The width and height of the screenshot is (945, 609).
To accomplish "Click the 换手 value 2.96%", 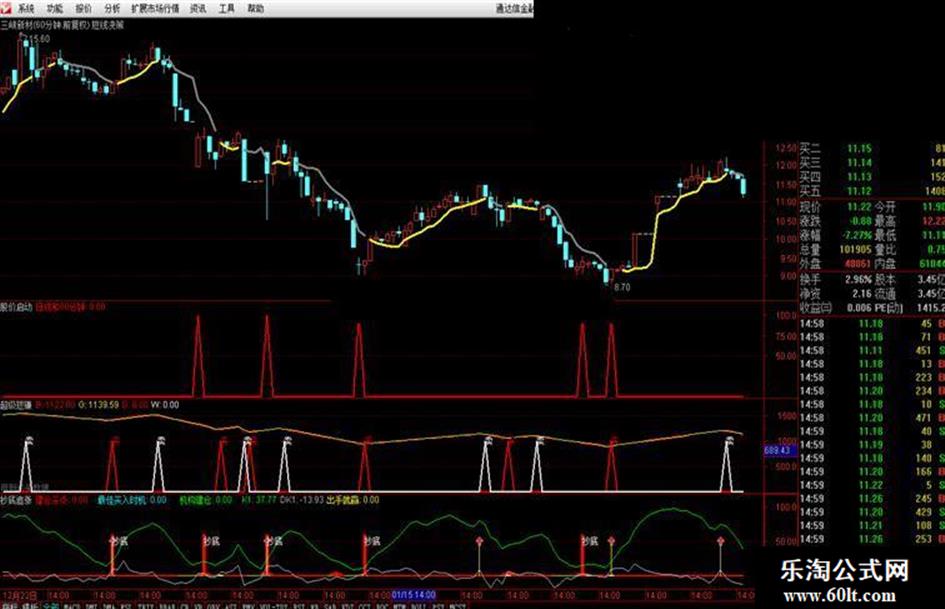I will pos(858,280).
